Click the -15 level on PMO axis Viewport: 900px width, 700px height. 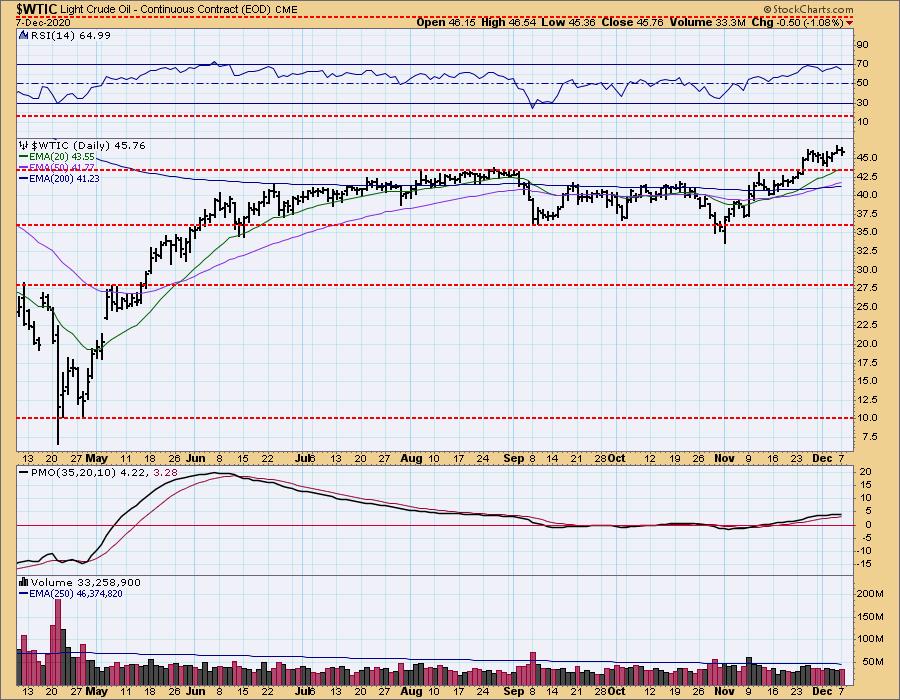(x=864, y=564)
